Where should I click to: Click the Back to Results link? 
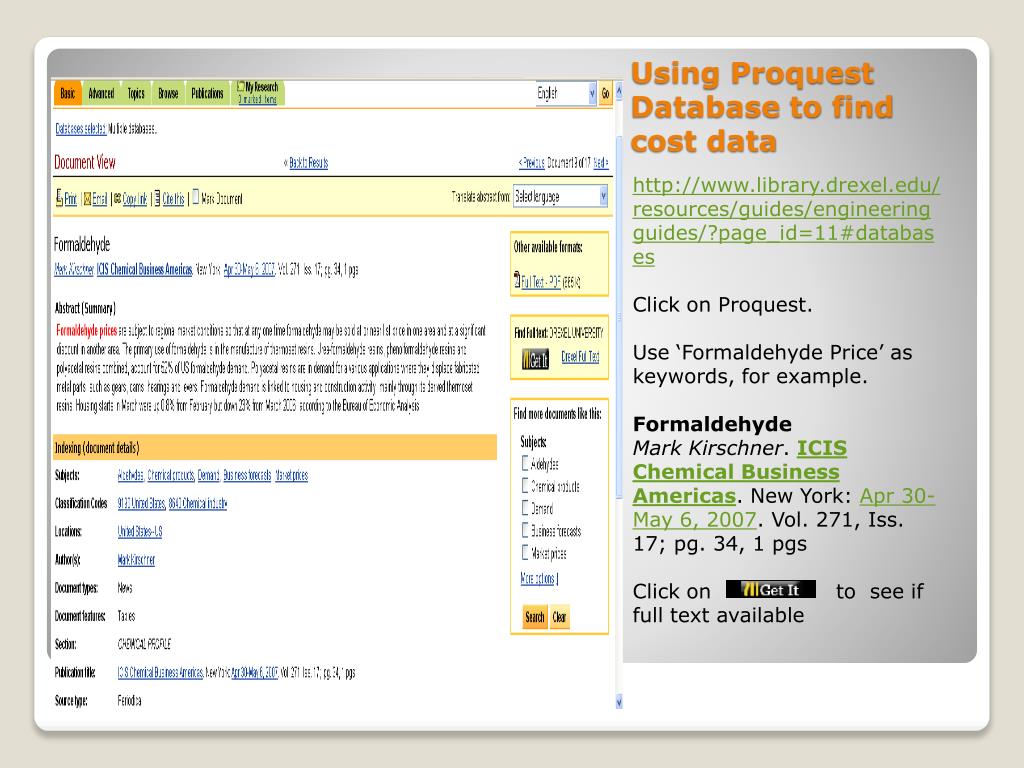coord(308,163)
